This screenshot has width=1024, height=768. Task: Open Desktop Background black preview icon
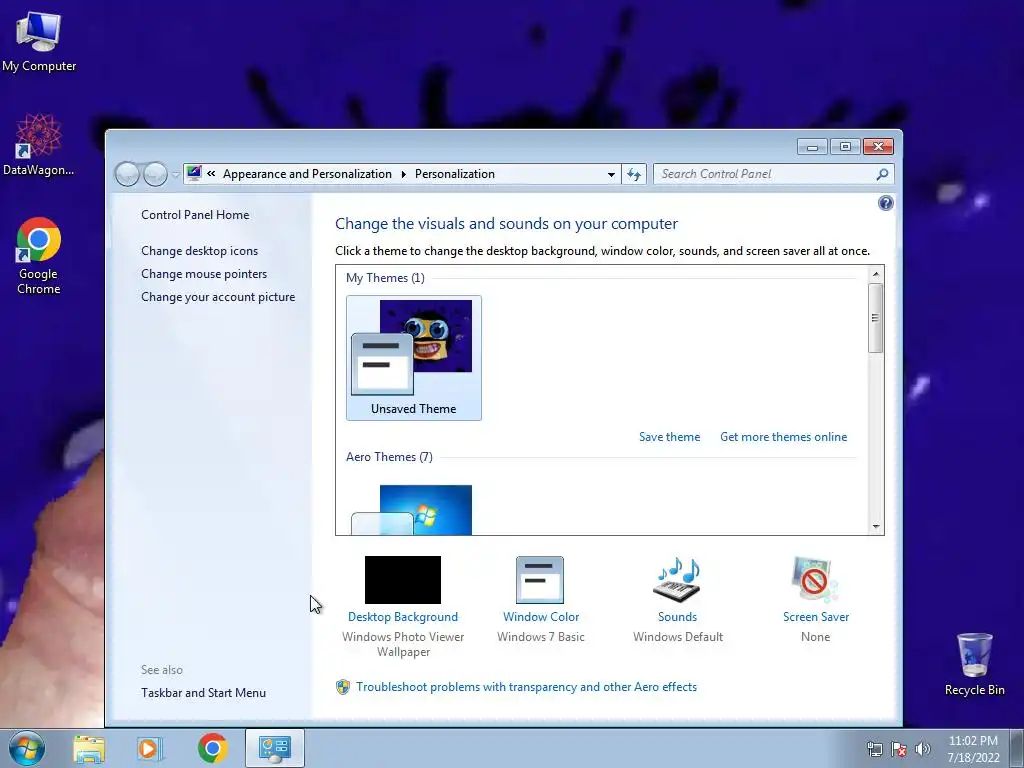click(403, 580)
